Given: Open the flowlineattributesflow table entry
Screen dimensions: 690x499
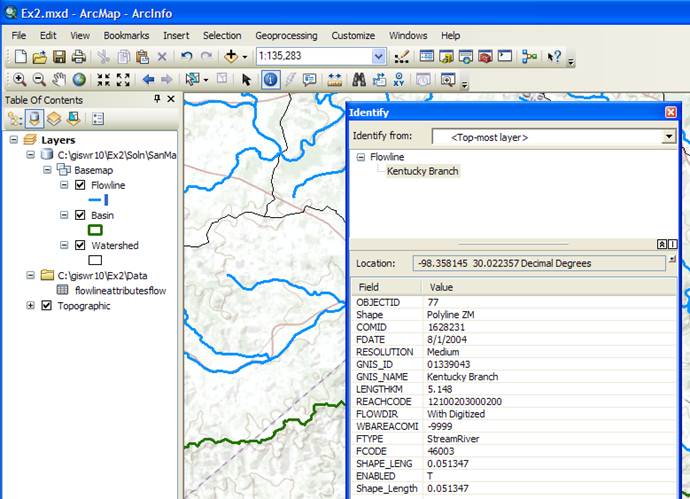Looking at the screenshot, I should click(120, 290).
